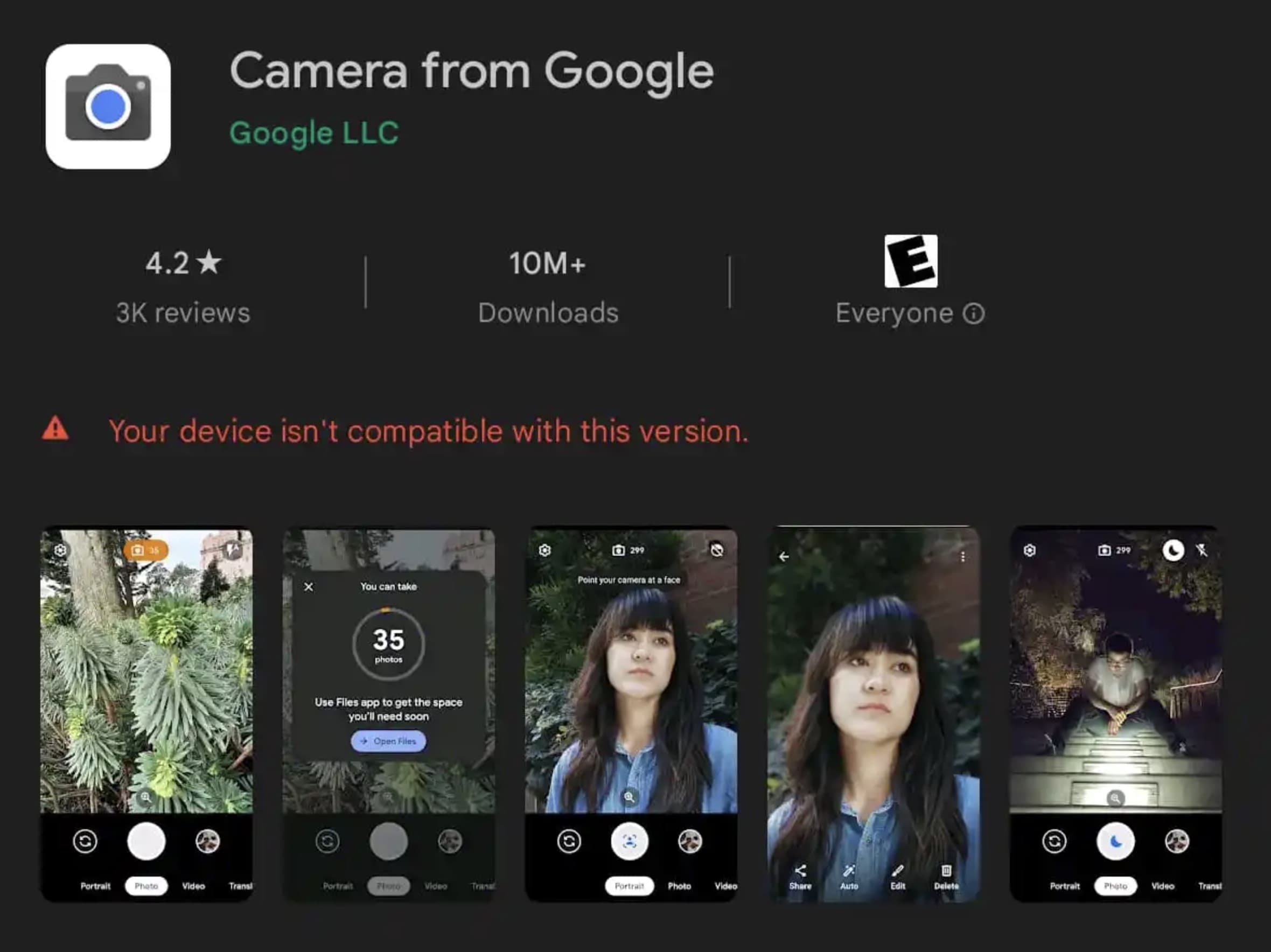Viewport: 1271px width, 952px height.
Task: Tap the zoom magnifier in the face screenshot
Action: pos(630,797)
